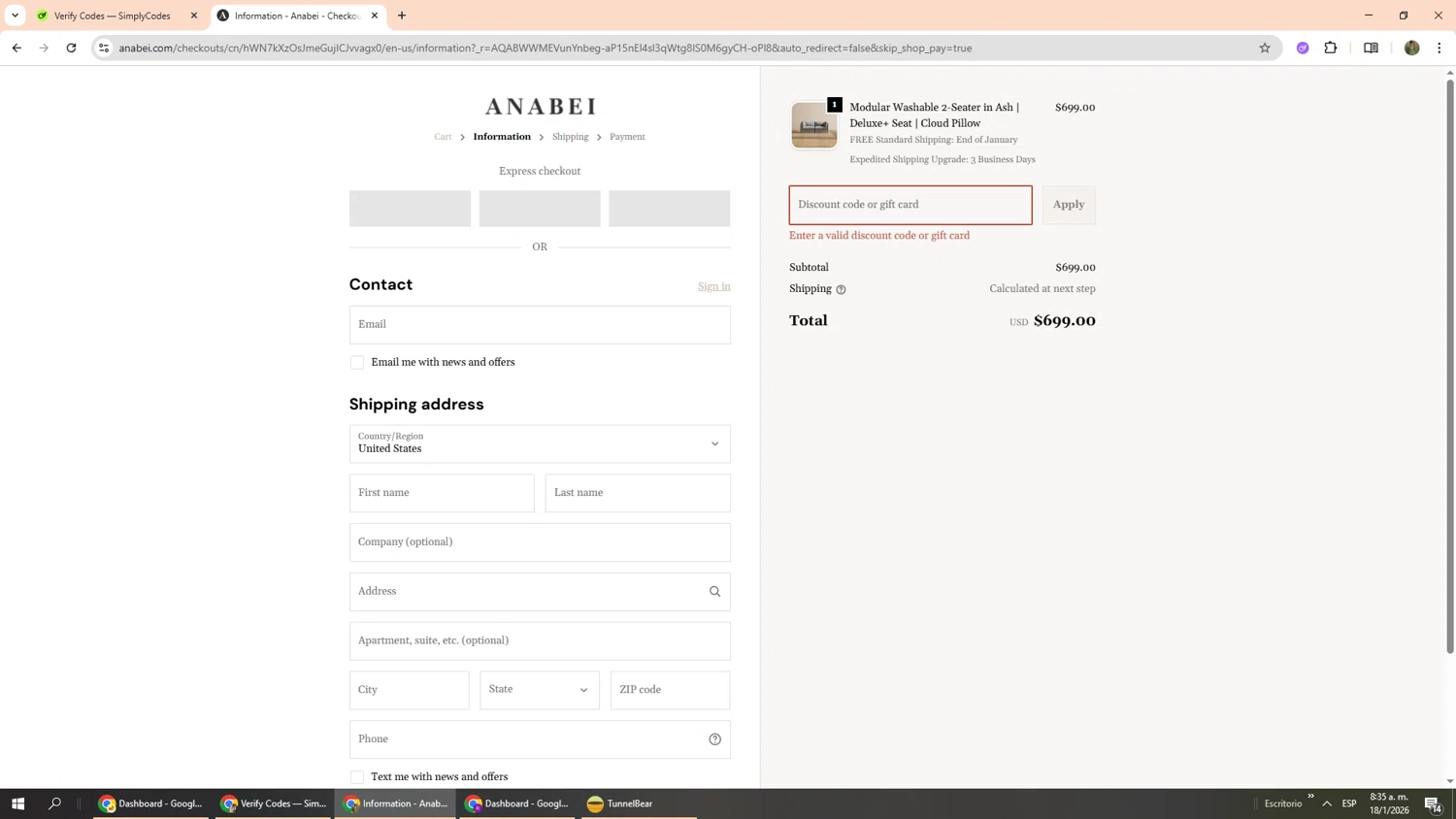Click the taskbar clock 8:35 a. m.
This screenshot has height=819, width=1456.
pos(1389,803)
